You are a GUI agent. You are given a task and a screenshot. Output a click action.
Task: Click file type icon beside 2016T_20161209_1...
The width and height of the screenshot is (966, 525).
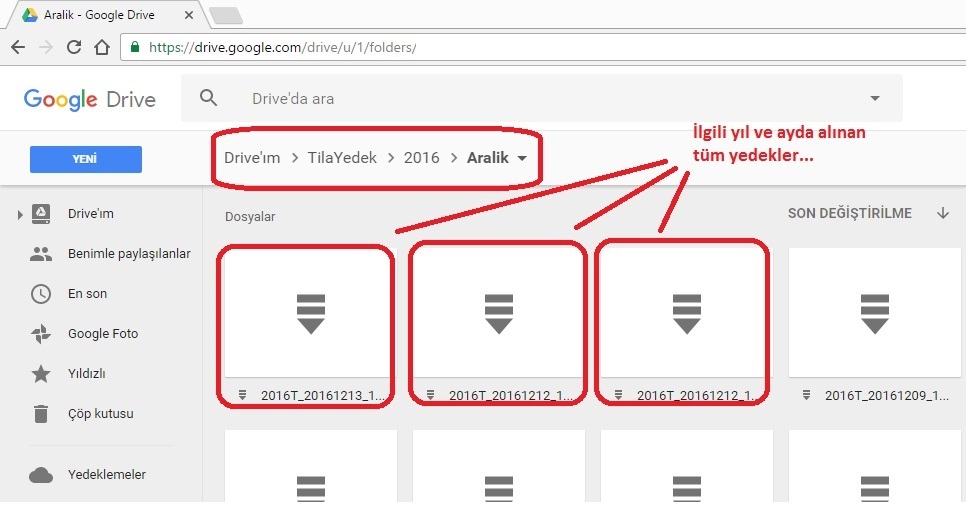tap(806, 395)
